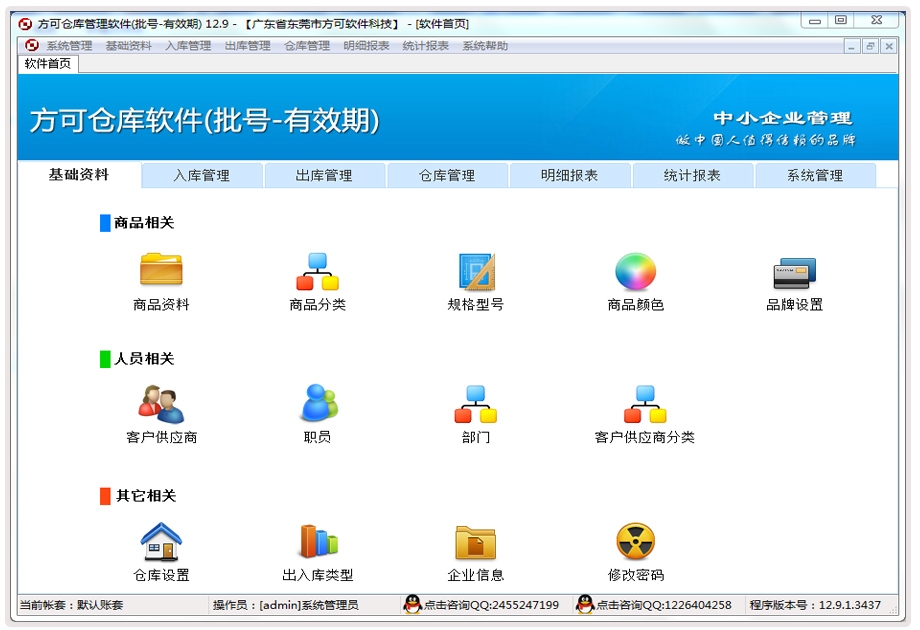Click 当前帐套：默认账套 status text
This screenshot has height=630, width=920.
(x=72, y=605)
